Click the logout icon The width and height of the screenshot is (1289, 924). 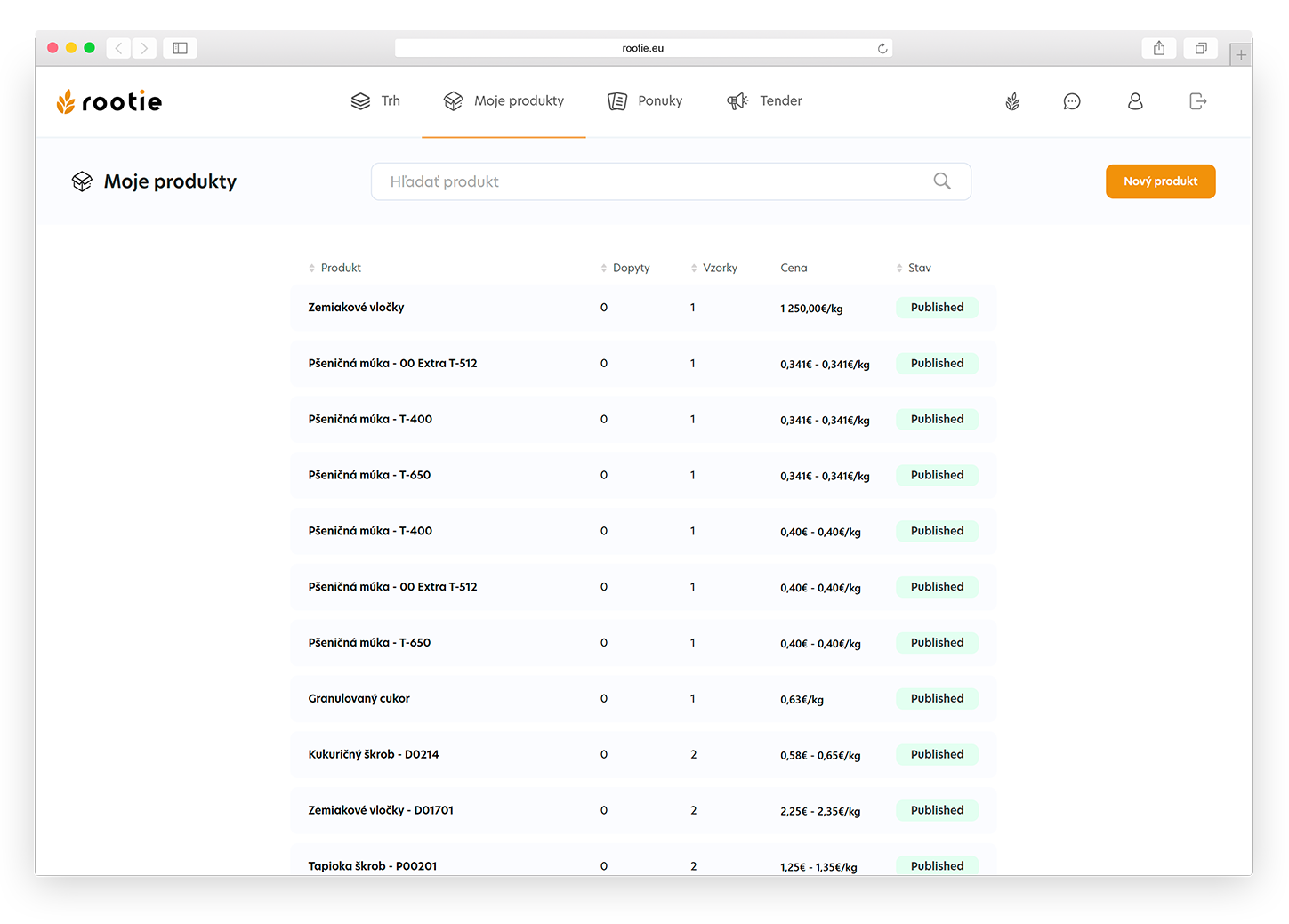click(1197, 101)
